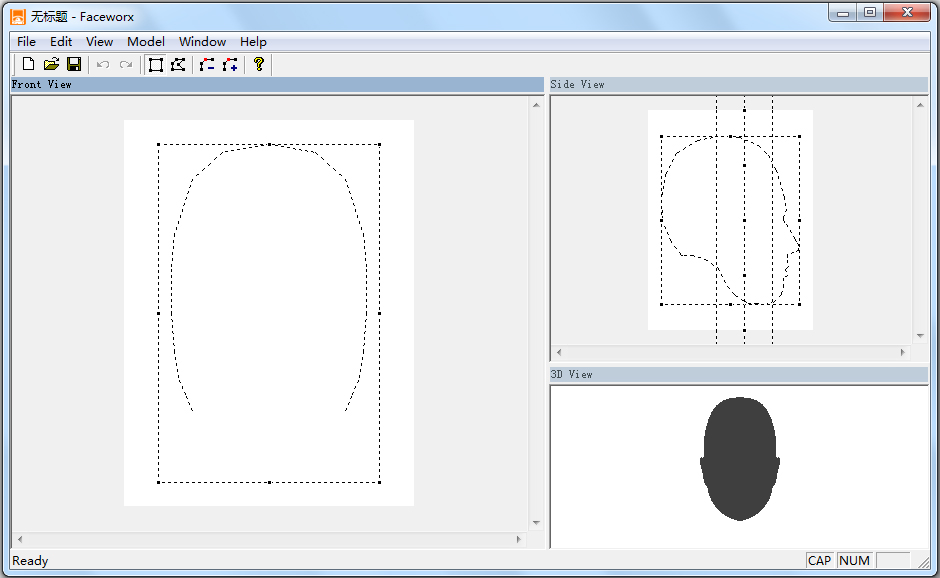Select the contour edit tool

(x=178, y=64)
